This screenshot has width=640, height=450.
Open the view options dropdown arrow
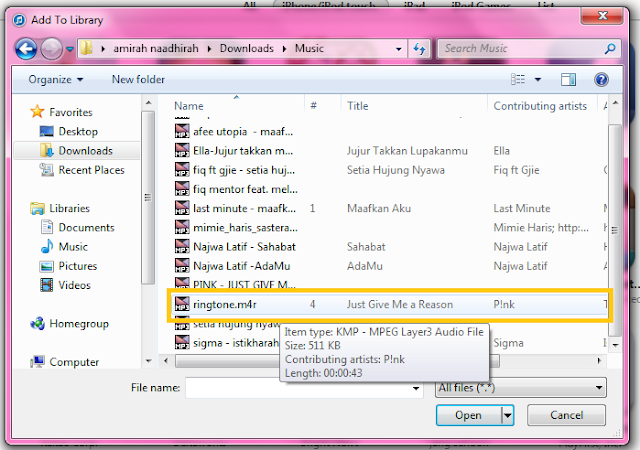point(538,80)
